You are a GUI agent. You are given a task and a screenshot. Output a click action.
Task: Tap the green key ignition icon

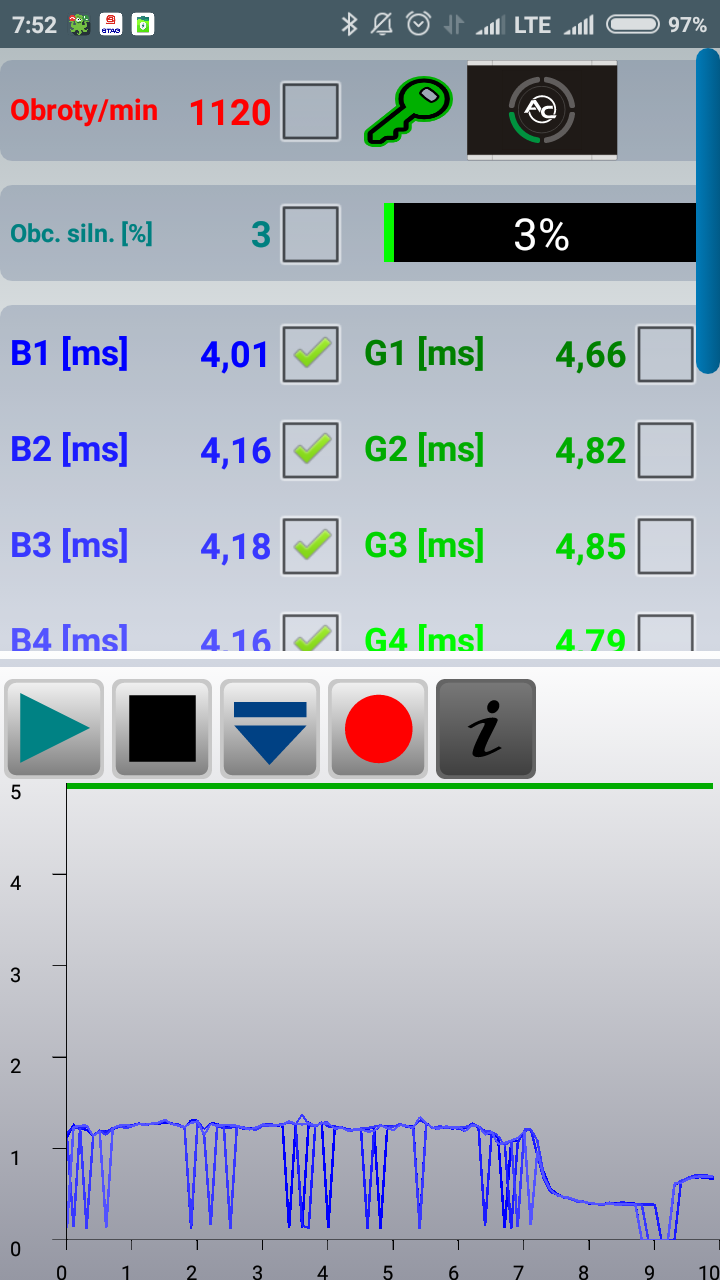click(408, 111)
